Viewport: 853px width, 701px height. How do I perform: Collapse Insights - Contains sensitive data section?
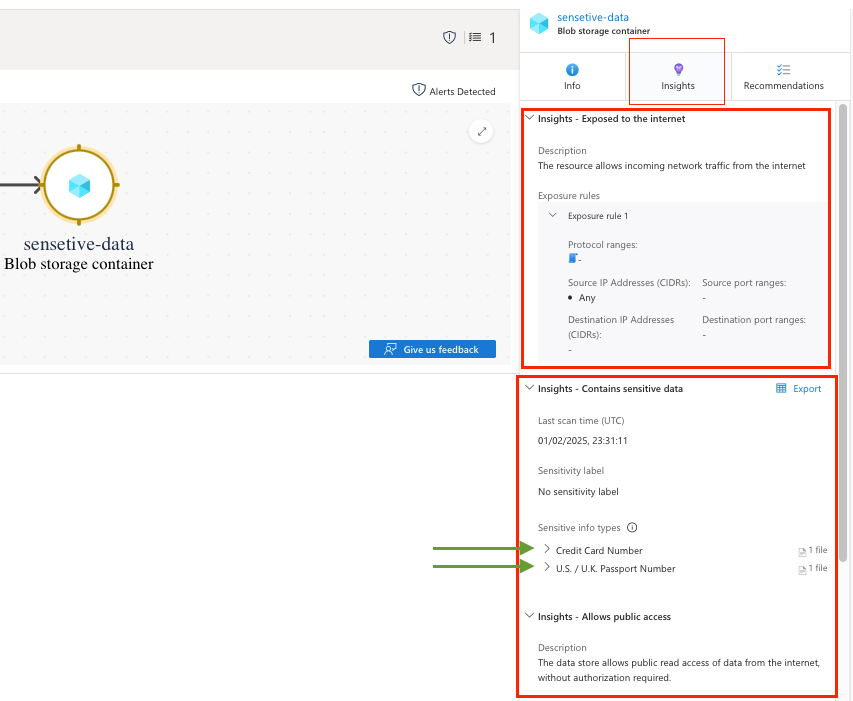point(529,388)
